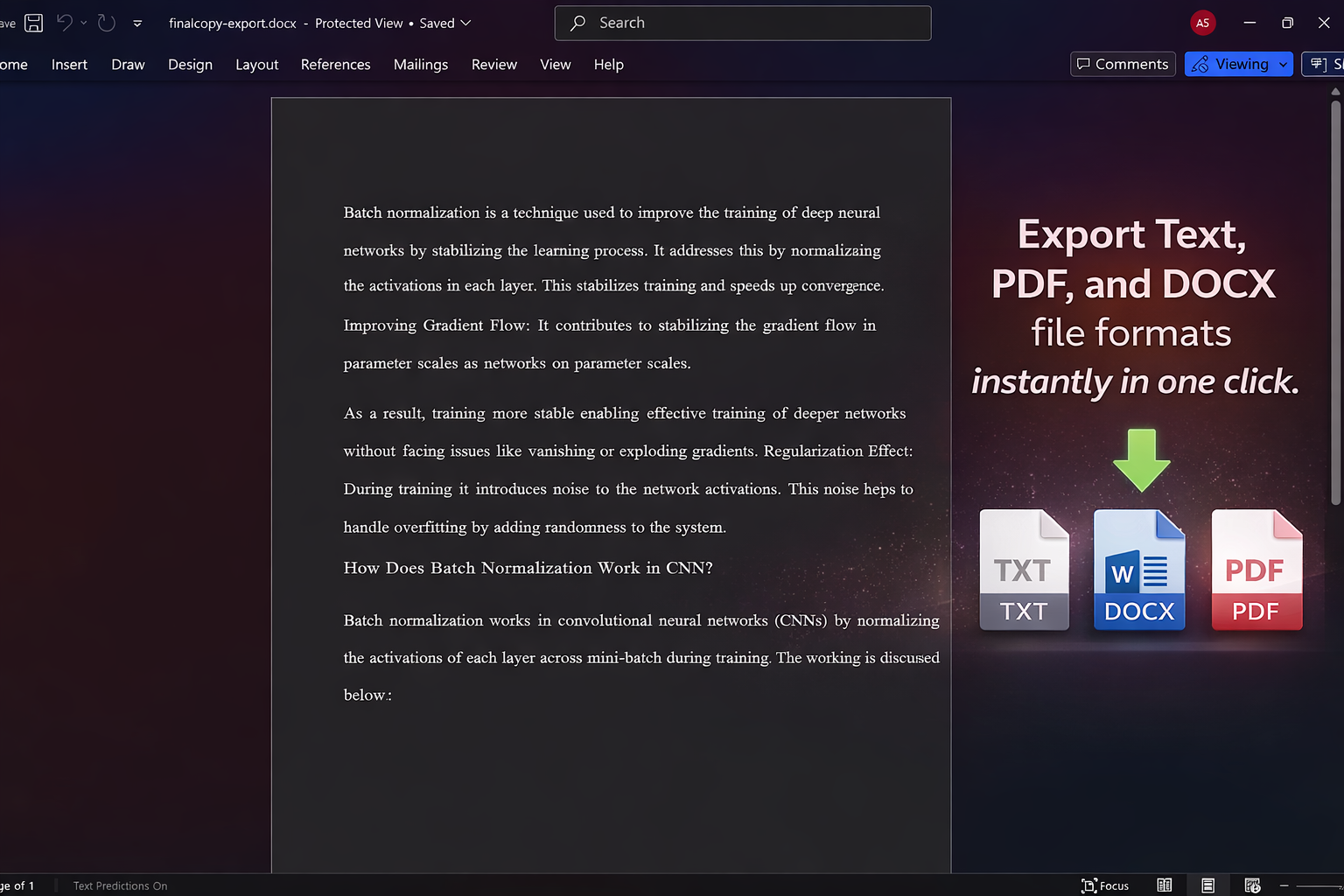Redo the last action

point(106,23)
